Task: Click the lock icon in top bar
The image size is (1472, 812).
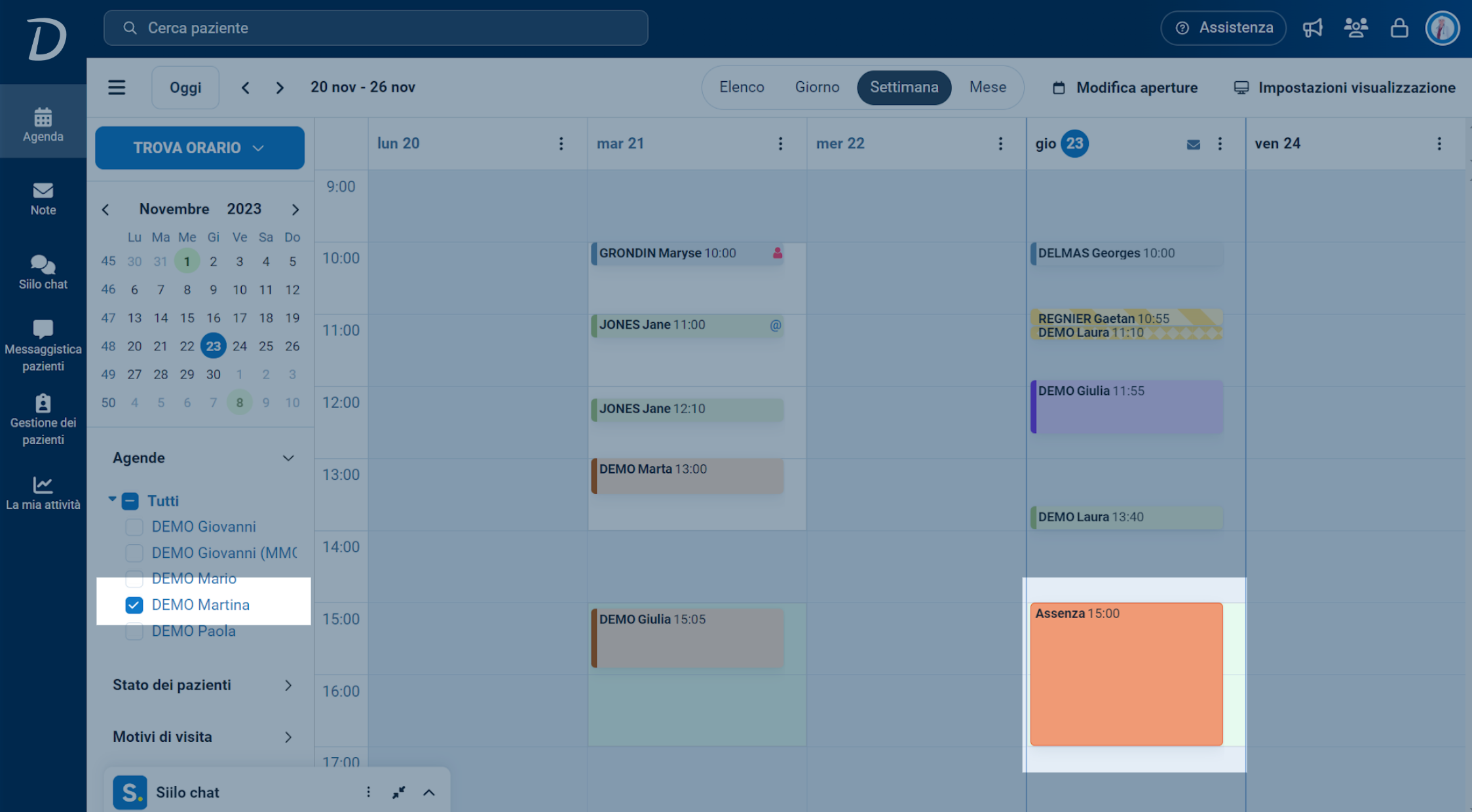Action: pos(1399,28)
